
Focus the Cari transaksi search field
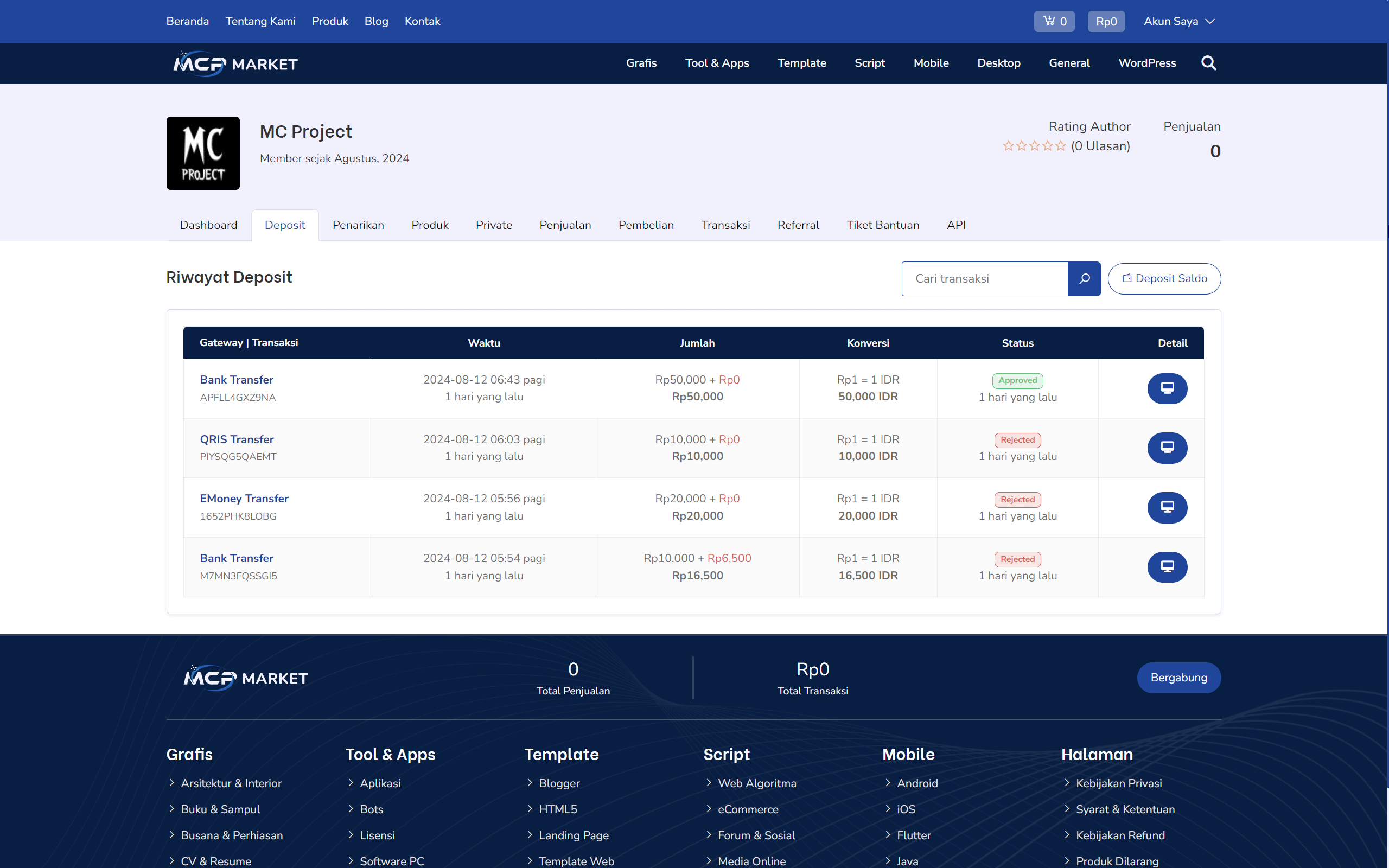pyautogui.click(x=984, y=278)
